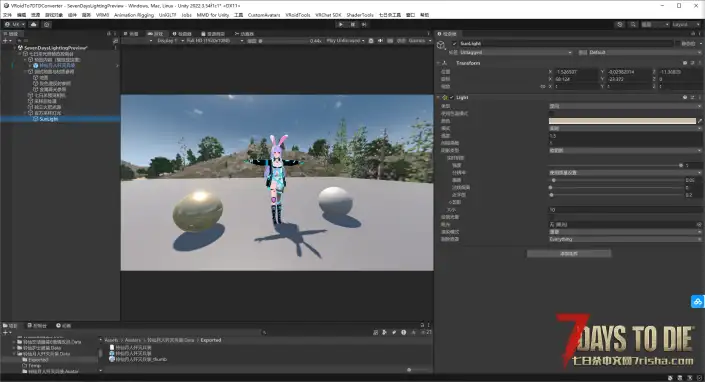This screenshot has width=705, height=382.
Task: Open the Jobs menu
Action: click(187, 15)
